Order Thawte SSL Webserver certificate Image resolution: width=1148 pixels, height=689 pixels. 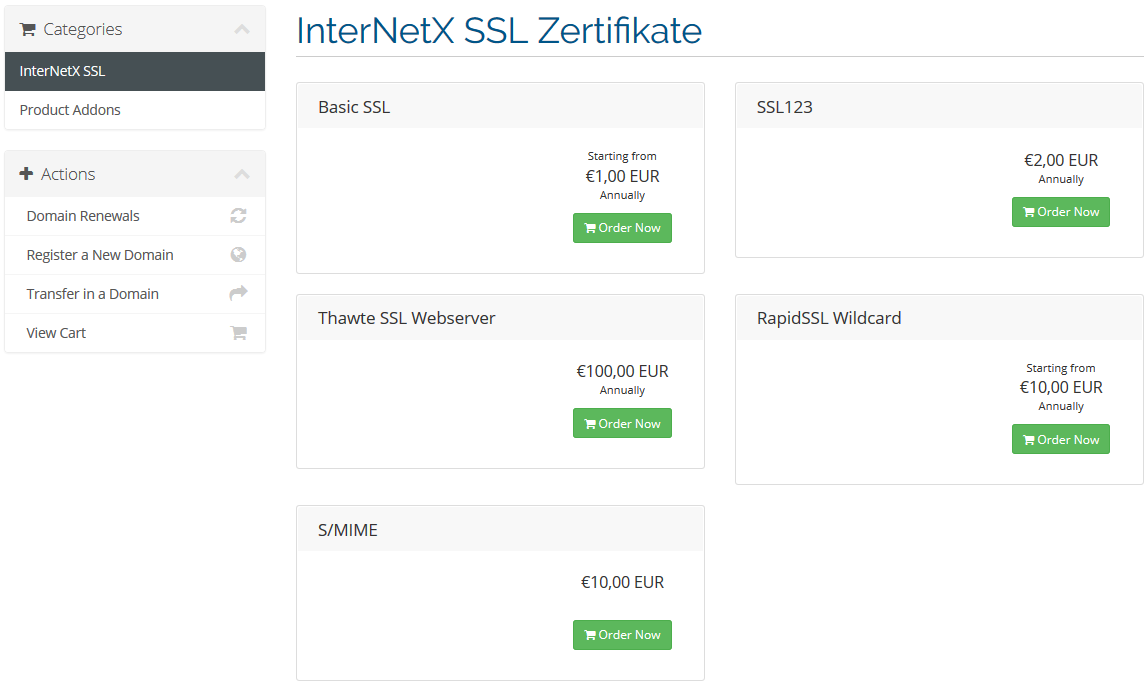pos(622,423)
